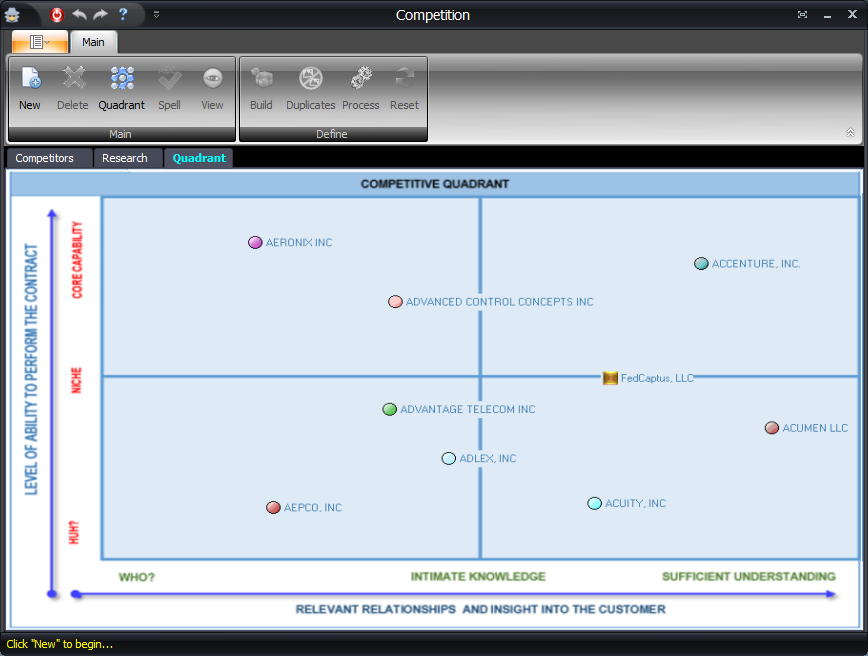
Task: Click the View eye icon
Action: (213, 78)
